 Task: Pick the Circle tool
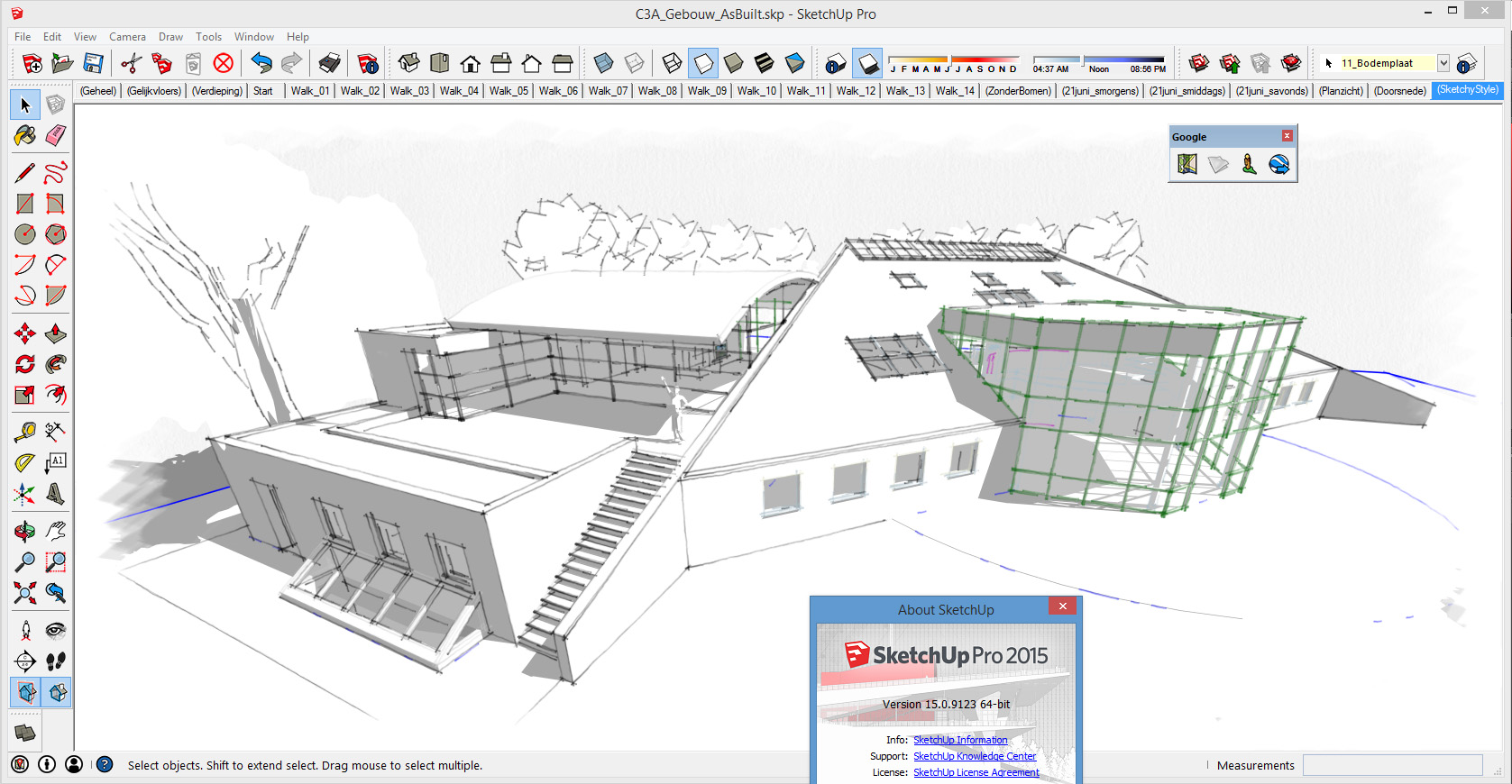[25, 234]
